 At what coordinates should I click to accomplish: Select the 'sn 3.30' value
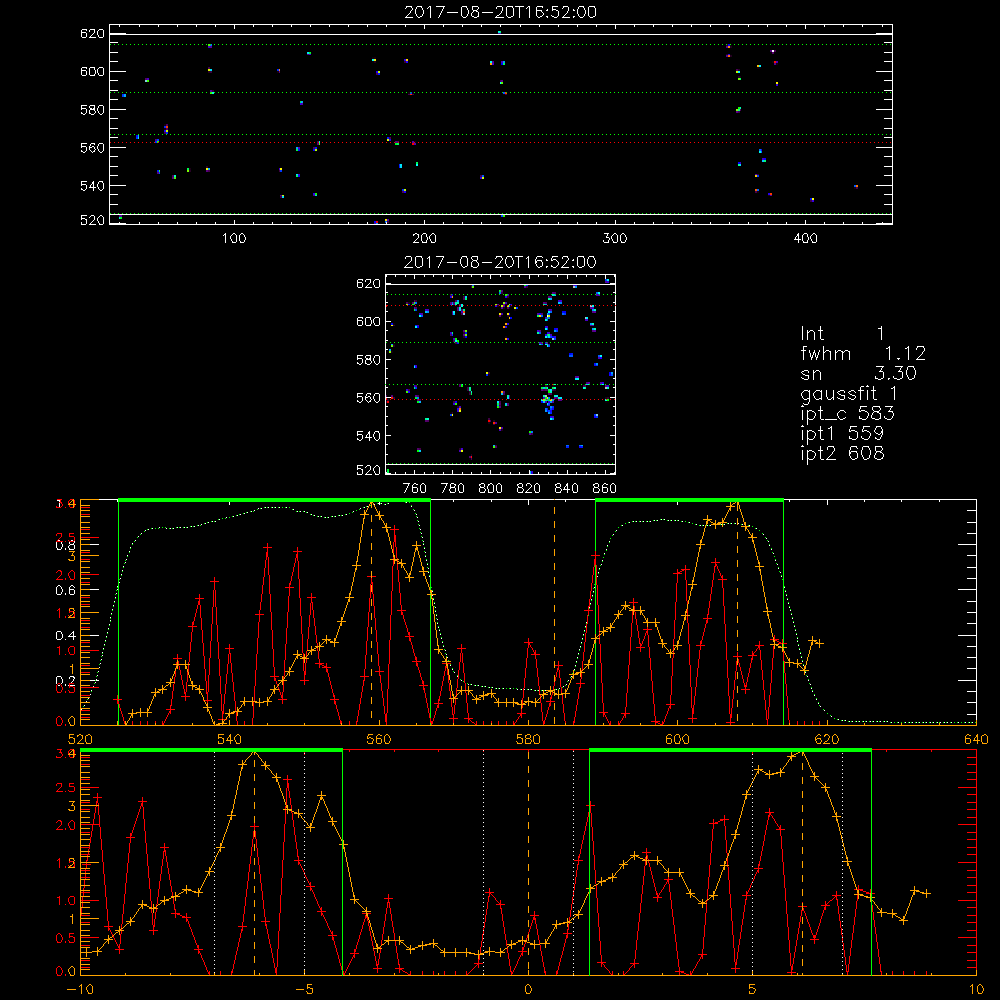(x=858, y=374)
